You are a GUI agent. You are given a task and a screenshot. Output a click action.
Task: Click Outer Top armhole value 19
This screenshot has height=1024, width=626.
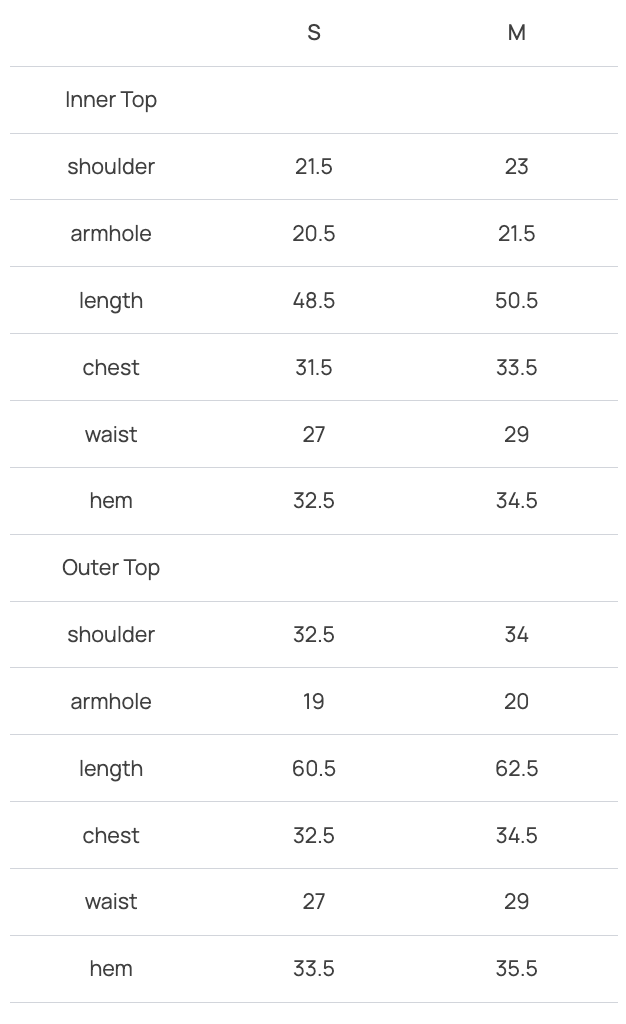pyautogui.click(x=314, y=702)
